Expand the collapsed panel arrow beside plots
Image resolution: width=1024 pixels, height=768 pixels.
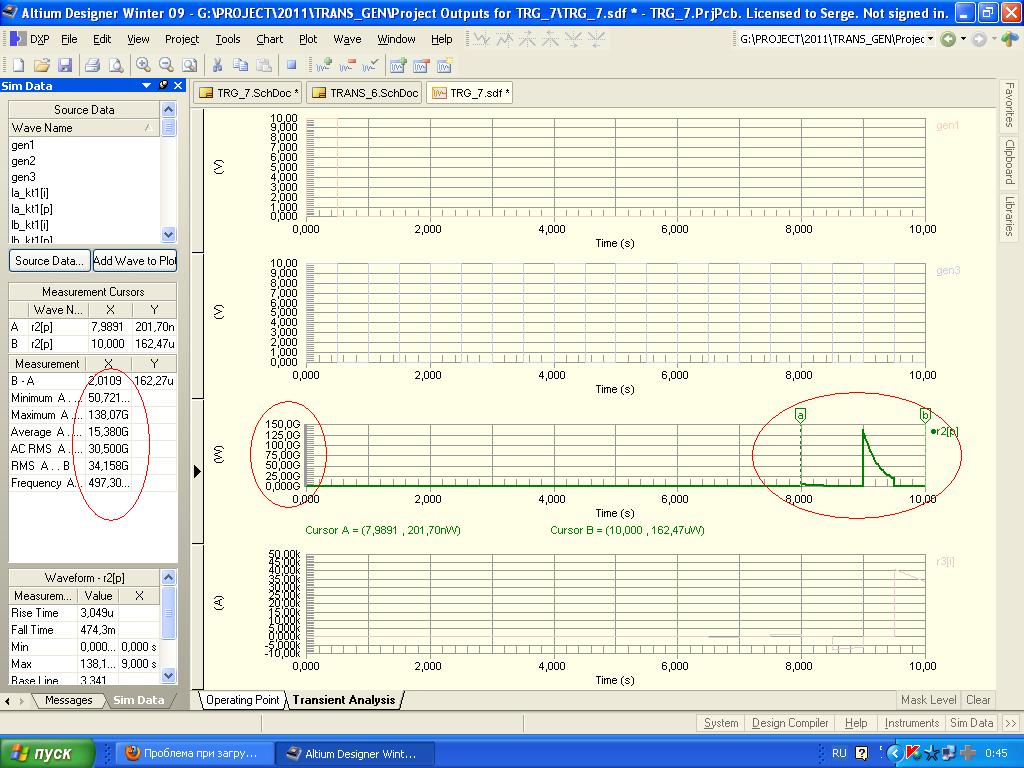197,471
